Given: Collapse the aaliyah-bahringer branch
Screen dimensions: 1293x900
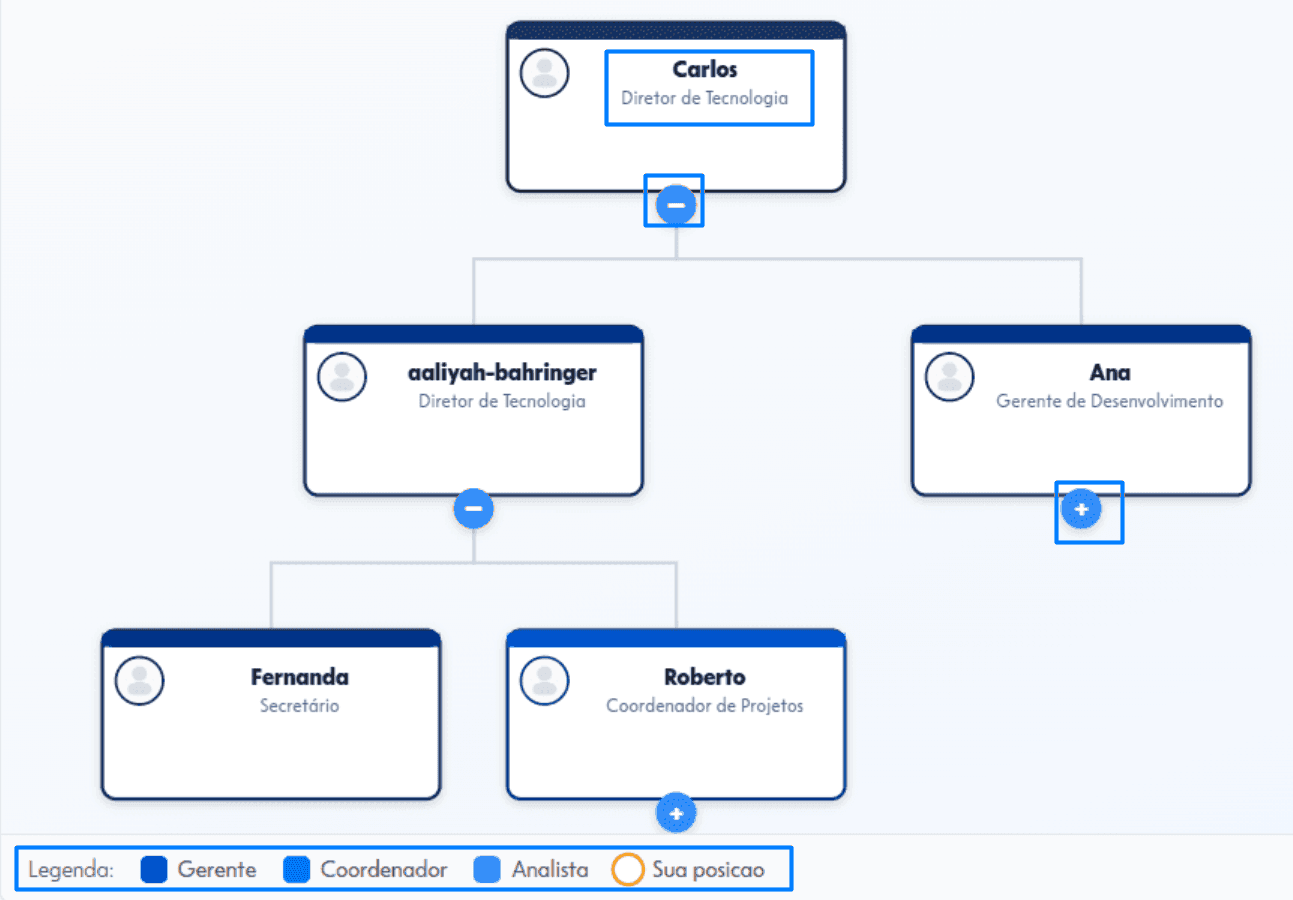Looking at the screenshot, I should (474, 508).
